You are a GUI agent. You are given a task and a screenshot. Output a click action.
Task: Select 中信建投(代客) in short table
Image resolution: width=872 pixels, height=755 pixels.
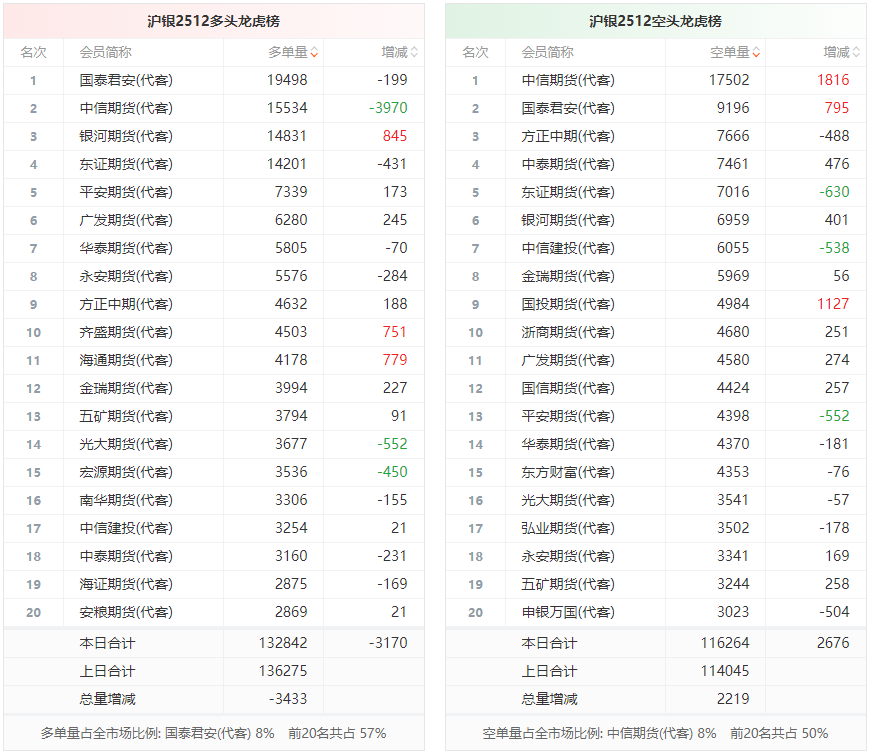click(568, 249)
